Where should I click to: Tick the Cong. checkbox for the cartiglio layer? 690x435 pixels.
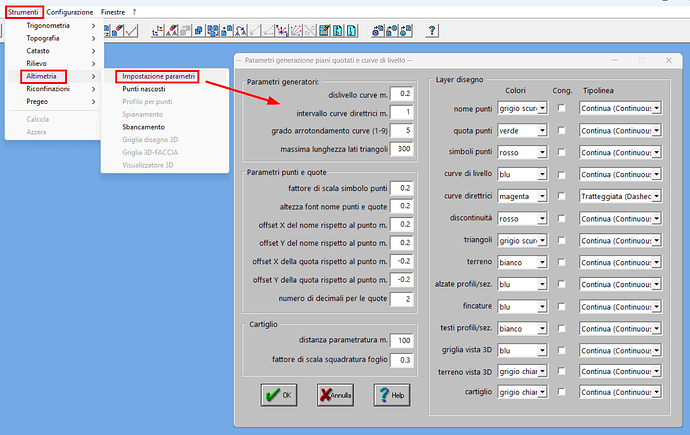(x=562, y=393)
